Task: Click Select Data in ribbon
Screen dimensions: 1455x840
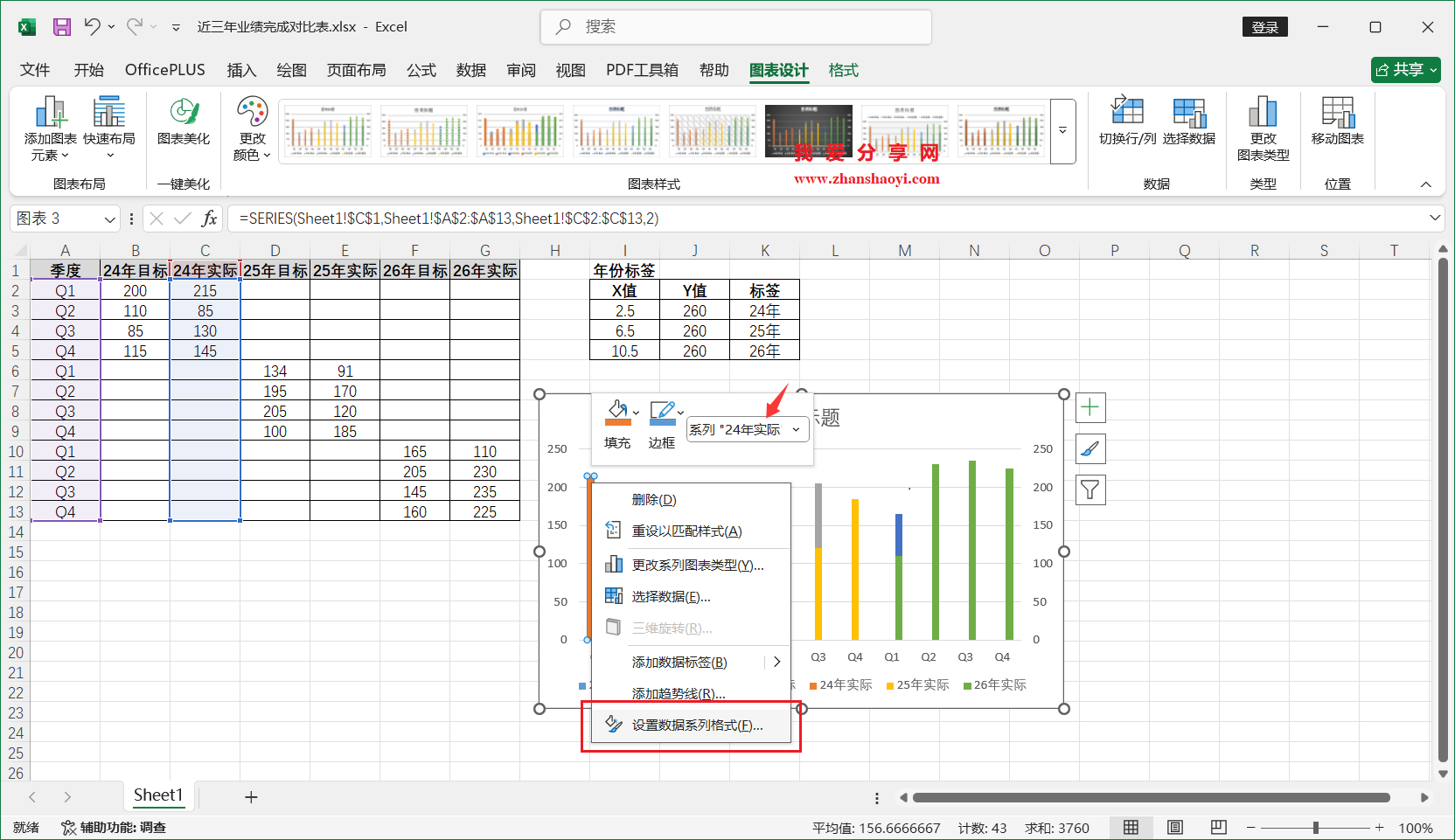Action: pos(1189,122)
